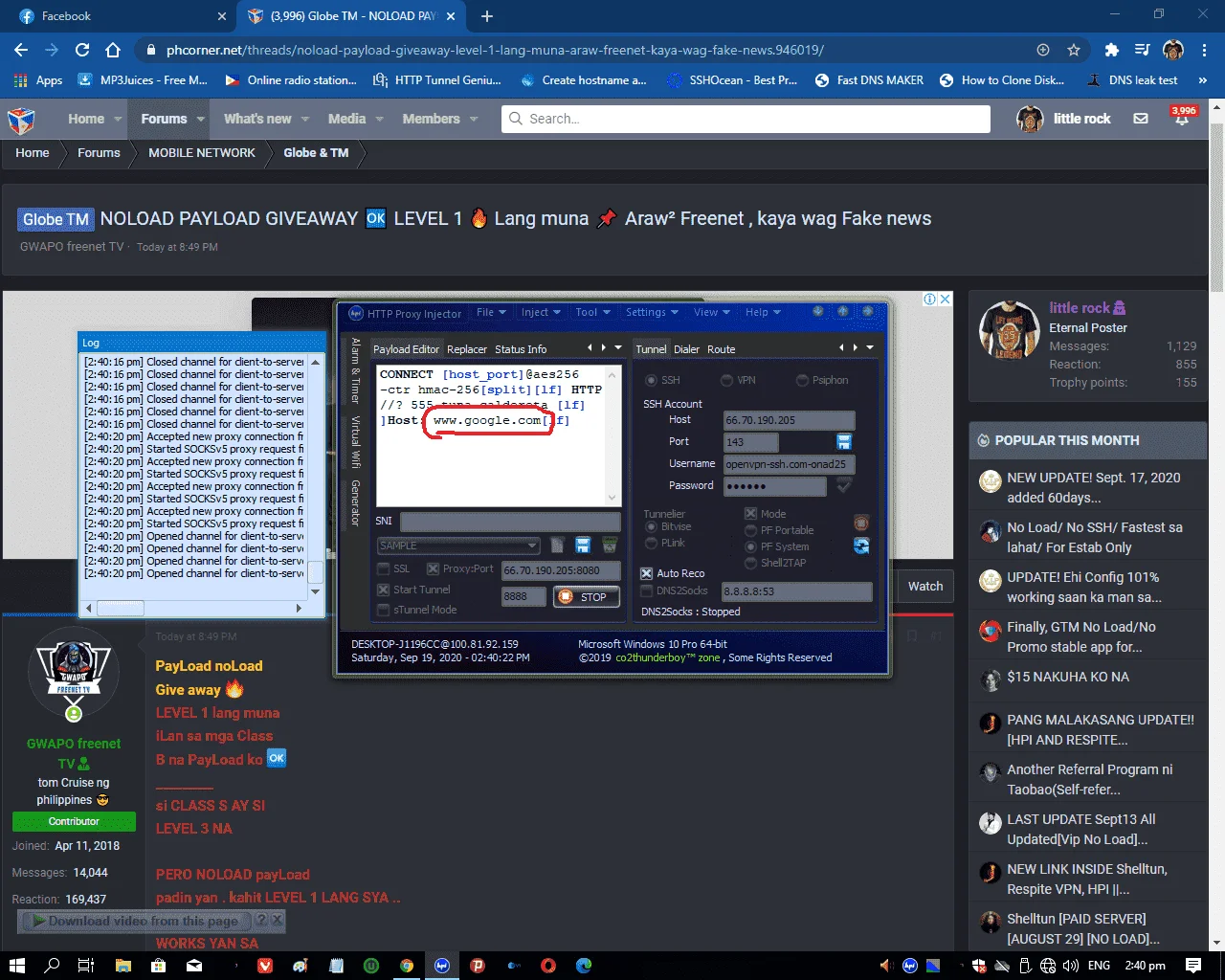Image resolution: width=1225 pixels, height=980 pixels.
Task: Select the VPN radio button
Action: click(726, 380)
